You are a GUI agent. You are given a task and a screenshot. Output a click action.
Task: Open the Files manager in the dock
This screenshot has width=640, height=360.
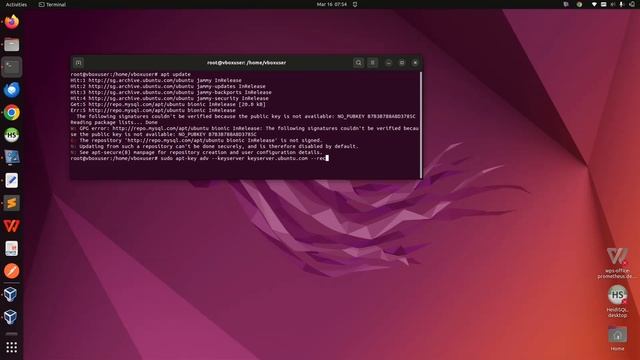11,44
